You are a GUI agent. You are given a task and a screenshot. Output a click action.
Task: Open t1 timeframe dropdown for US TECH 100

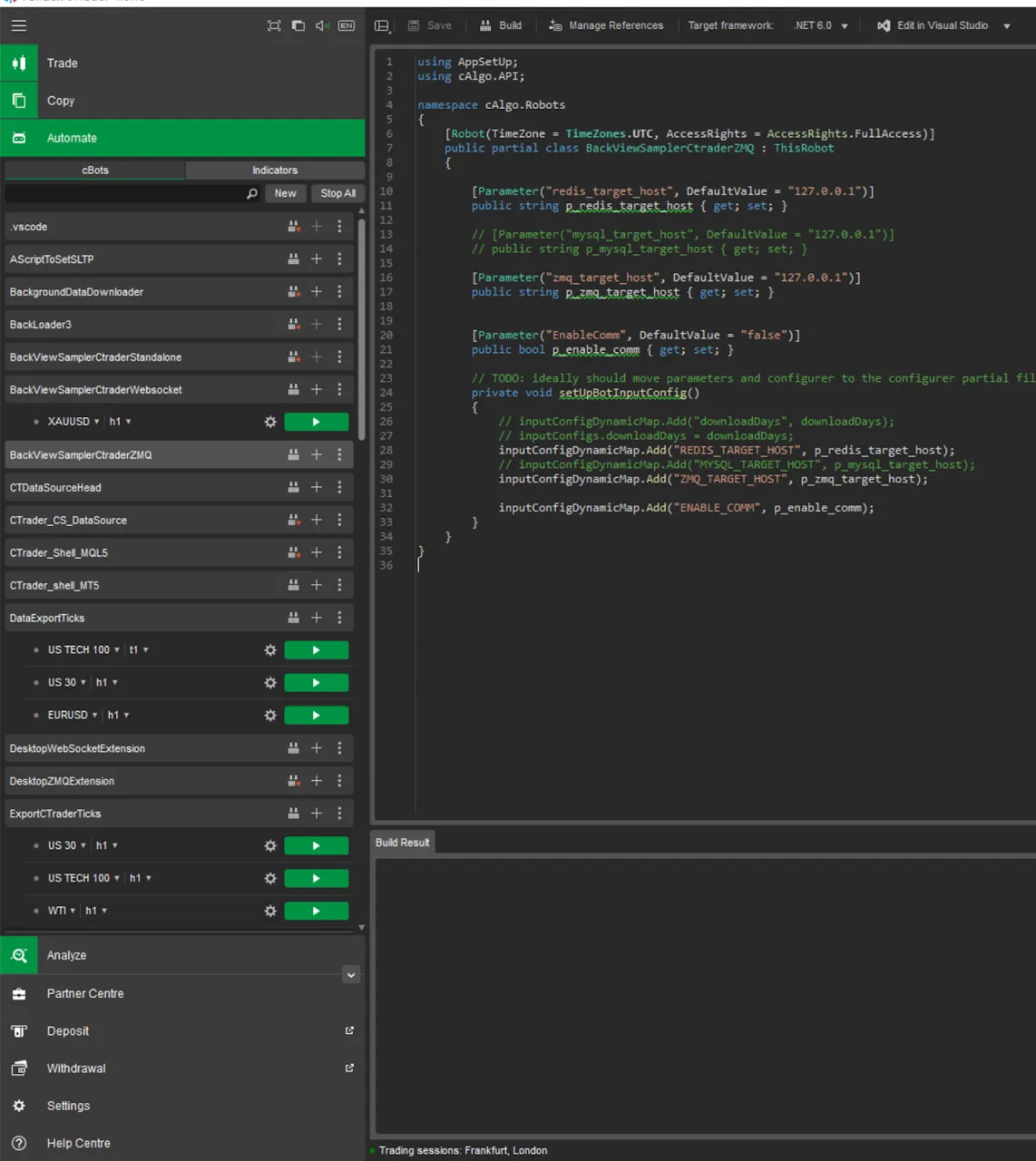pyautogui.click(x=138, y=650)
